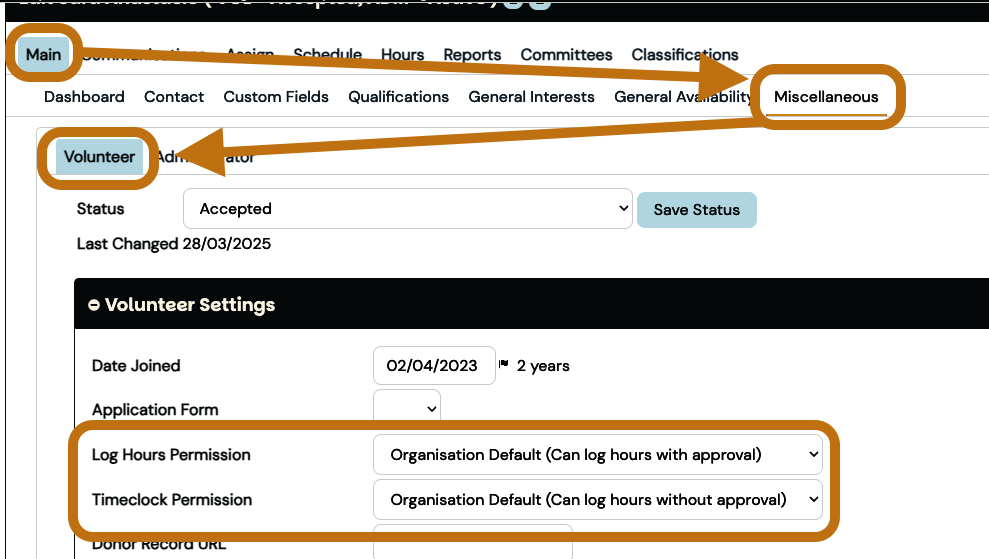Switch to the Dashboard sub-tab
Viewport: 989px width, 559px height.
coord(84,97)
